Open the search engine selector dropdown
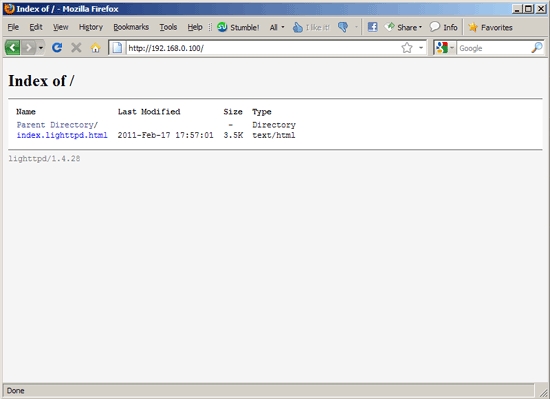This screenshot has width=550, height=399. point(444,48)
